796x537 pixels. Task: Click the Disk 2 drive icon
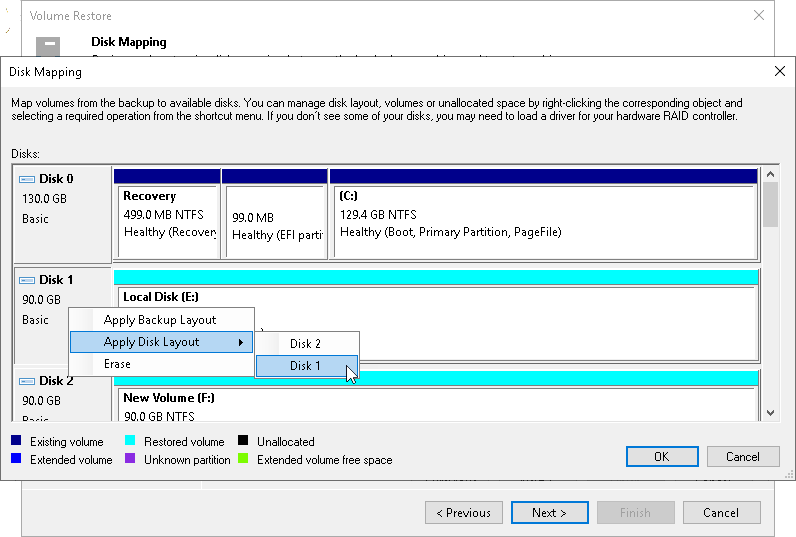pyautogui.click(x=26, y=381)
